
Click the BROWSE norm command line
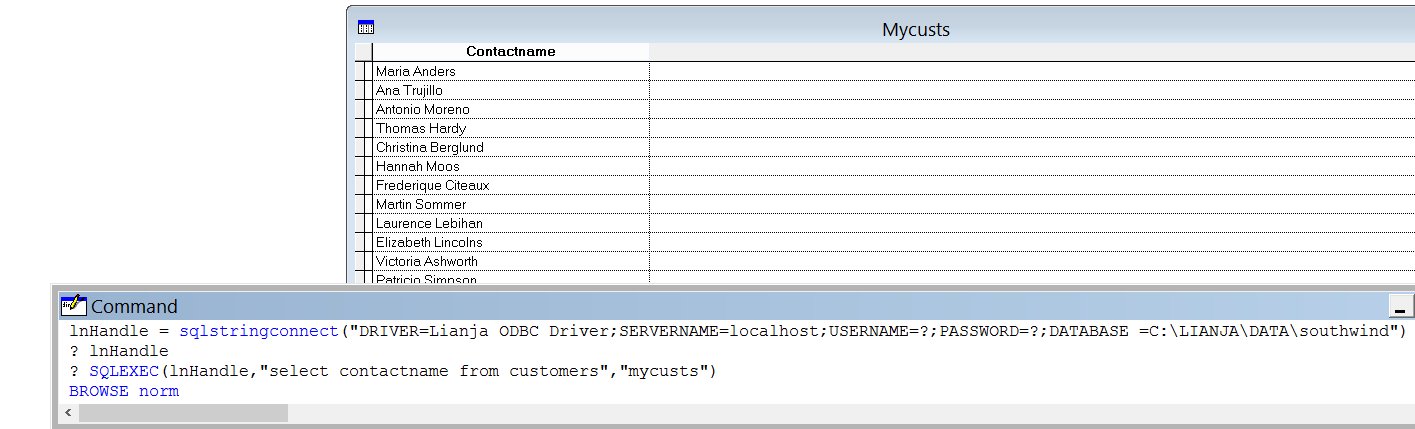(x=124, y=391)
